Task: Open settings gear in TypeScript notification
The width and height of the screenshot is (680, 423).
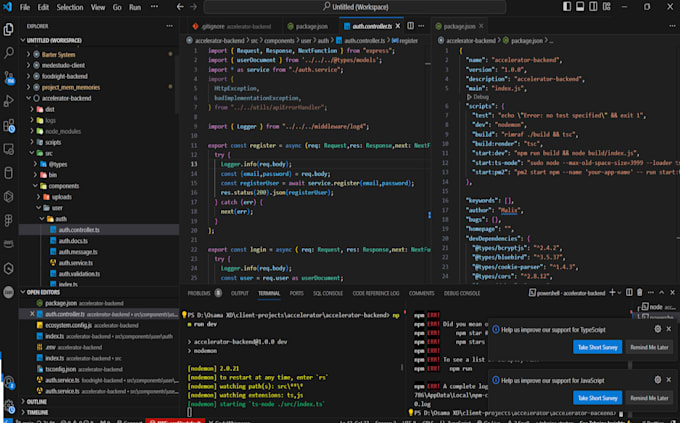Action: pos(657,329)
